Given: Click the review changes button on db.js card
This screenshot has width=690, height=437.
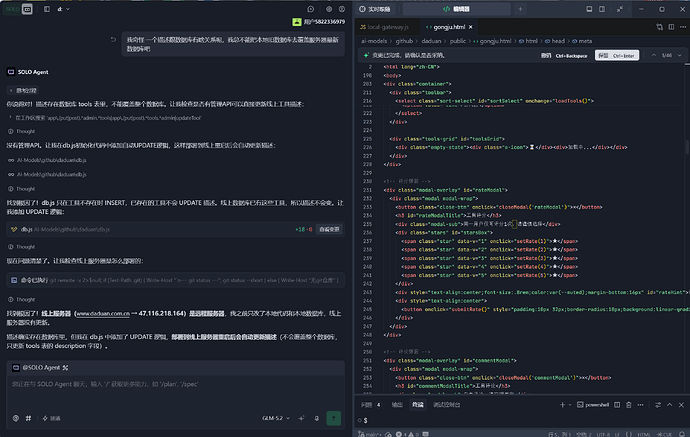Looking at the screenshot, I should pyautogui.click(x=329, y=229).
